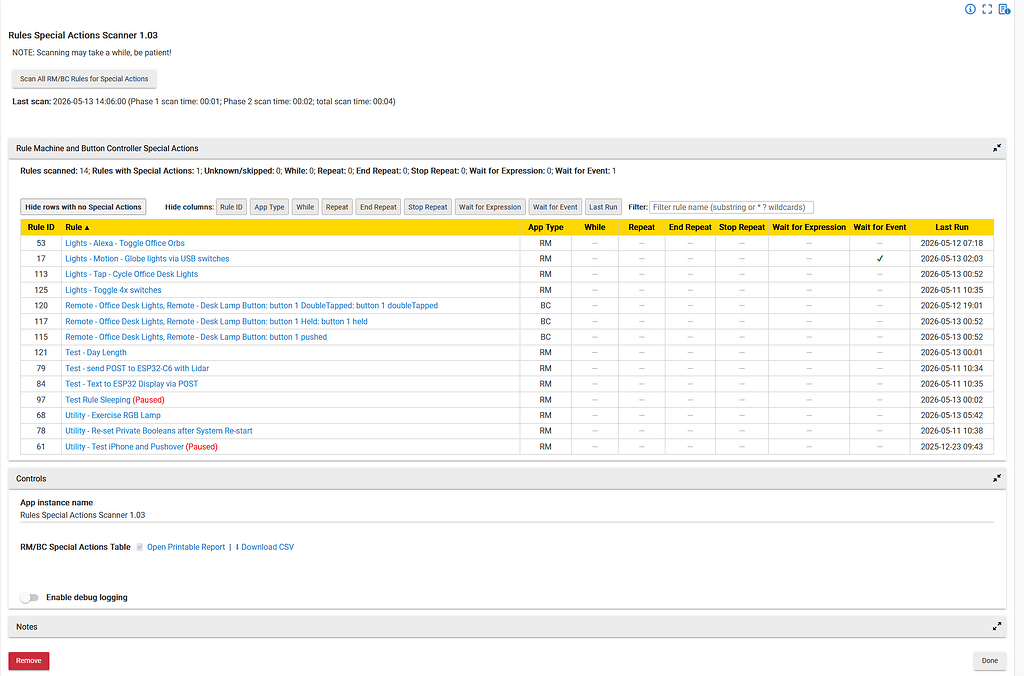Image resolution: width=1024 pixels, height=676 pixels.
Task: Hide the While column
Action: (x=305, y=207)
